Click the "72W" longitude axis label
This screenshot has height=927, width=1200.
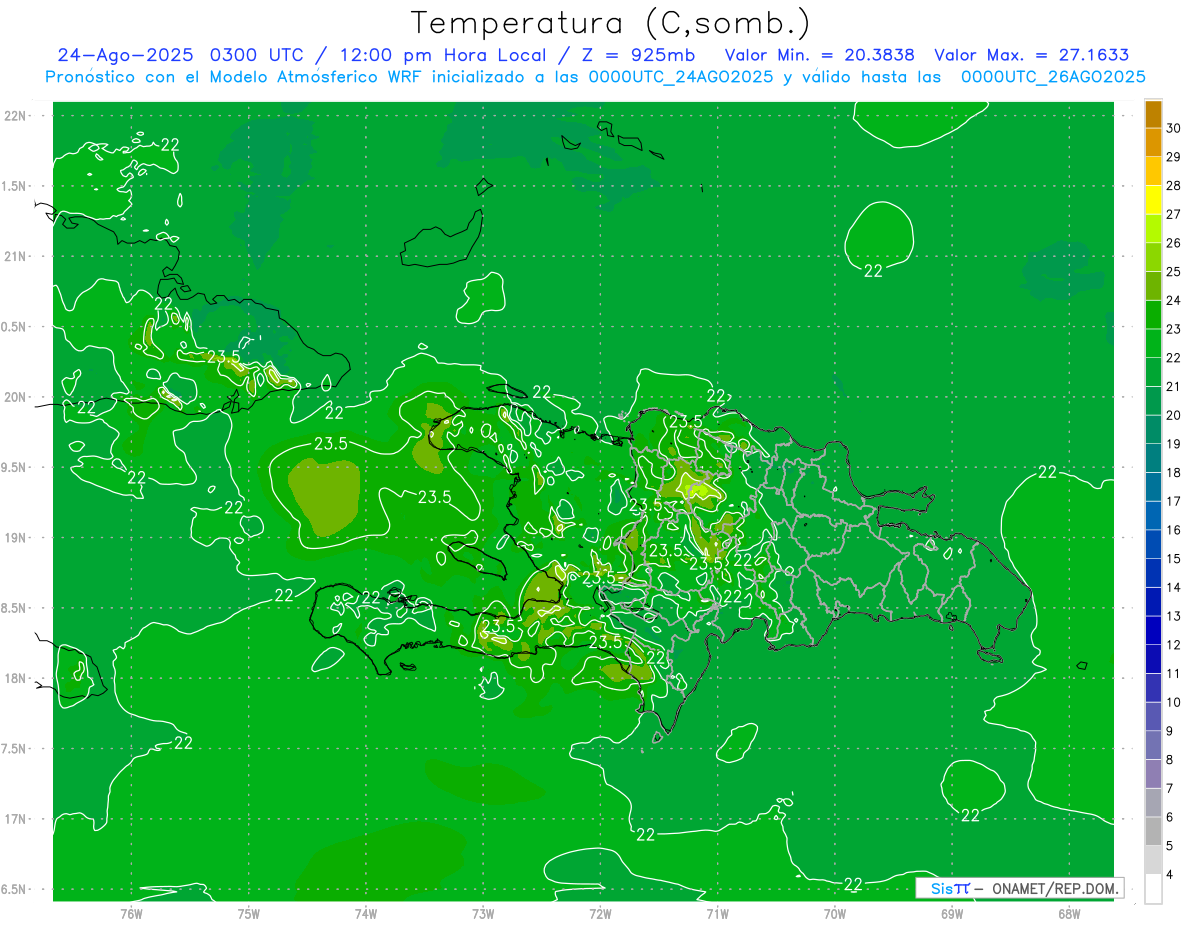[x=600, y=913]
